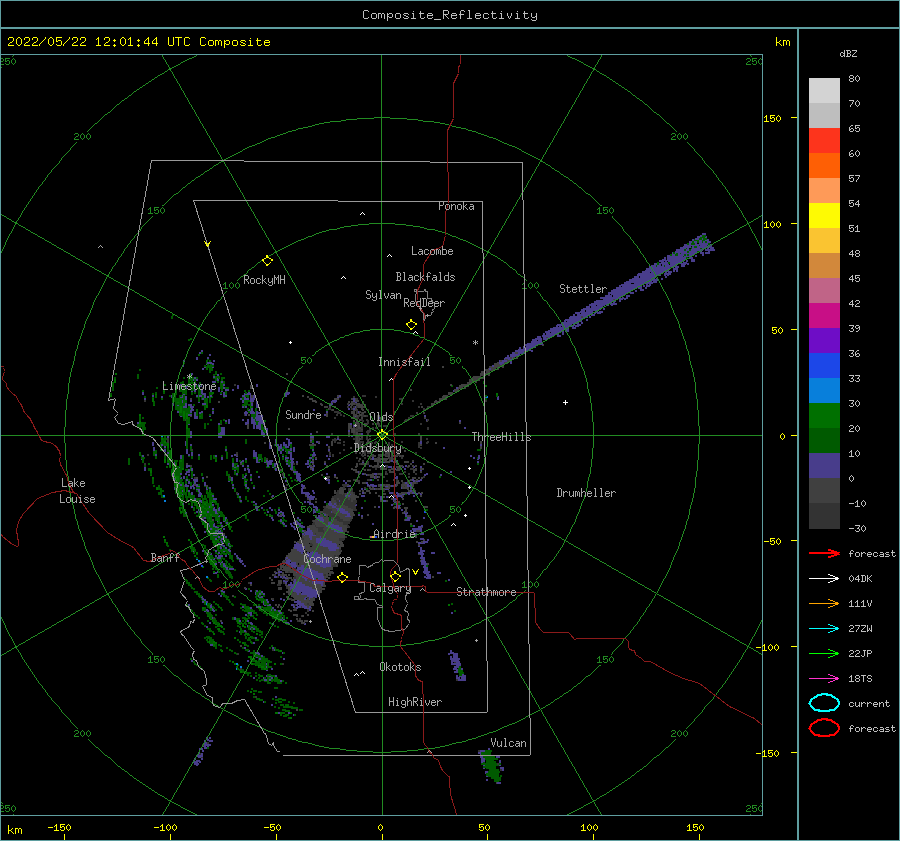900x841 pixels.
Task: Click the Composite_Reflectivity title
Action: tap(449, 15)
